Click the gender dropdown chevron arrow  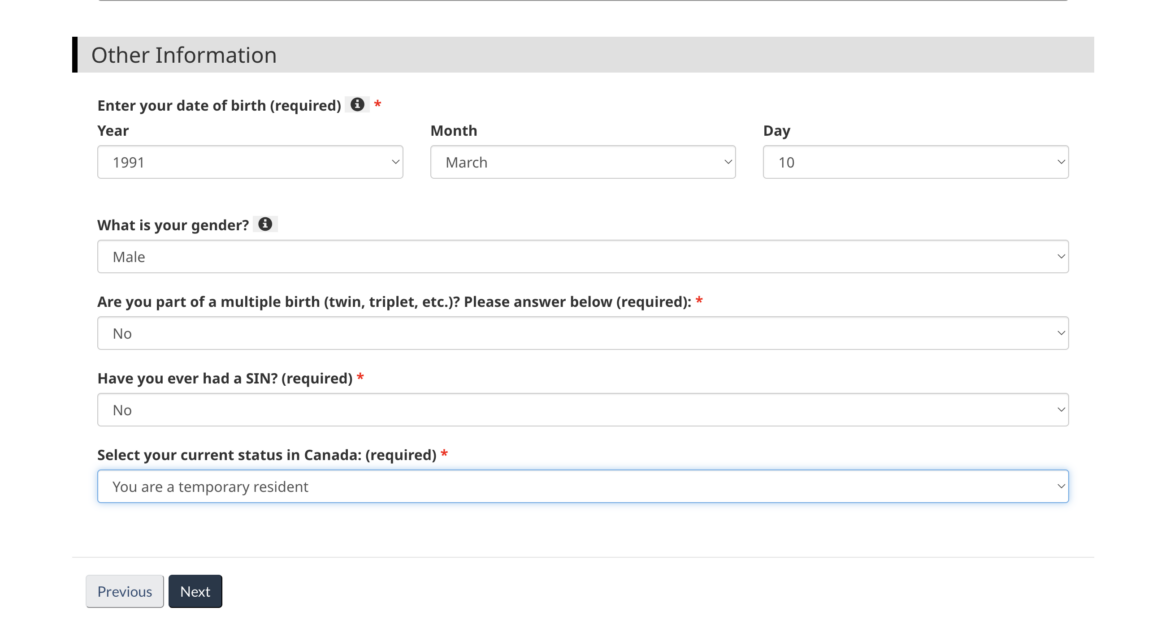tap(1060, 256)
